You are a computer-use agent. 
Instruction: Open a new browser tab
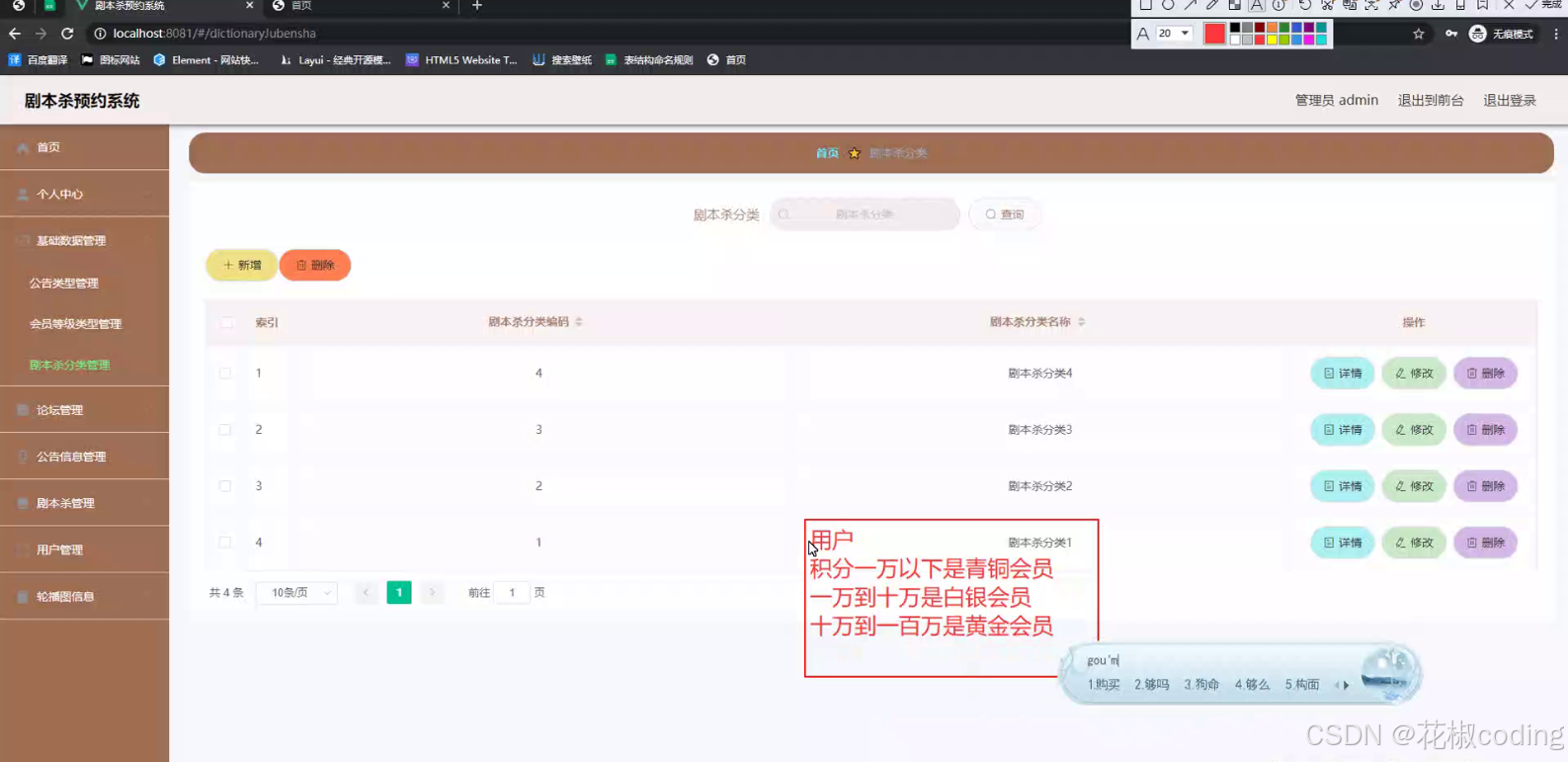coord(477,6)
